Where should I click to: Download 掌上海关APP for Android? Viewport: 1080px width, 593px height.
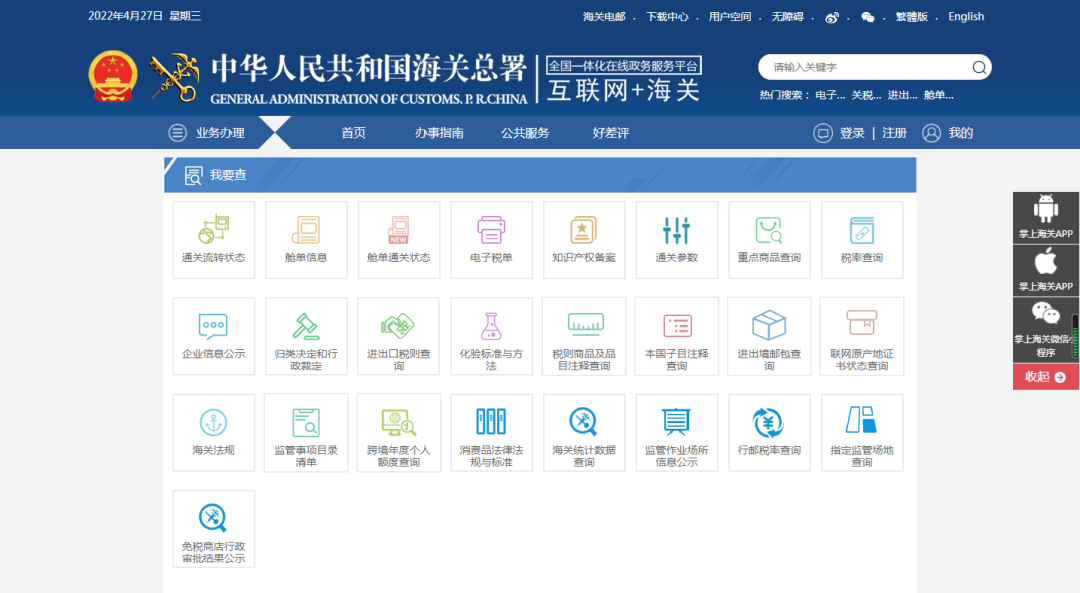click(x=1046, y=218)
